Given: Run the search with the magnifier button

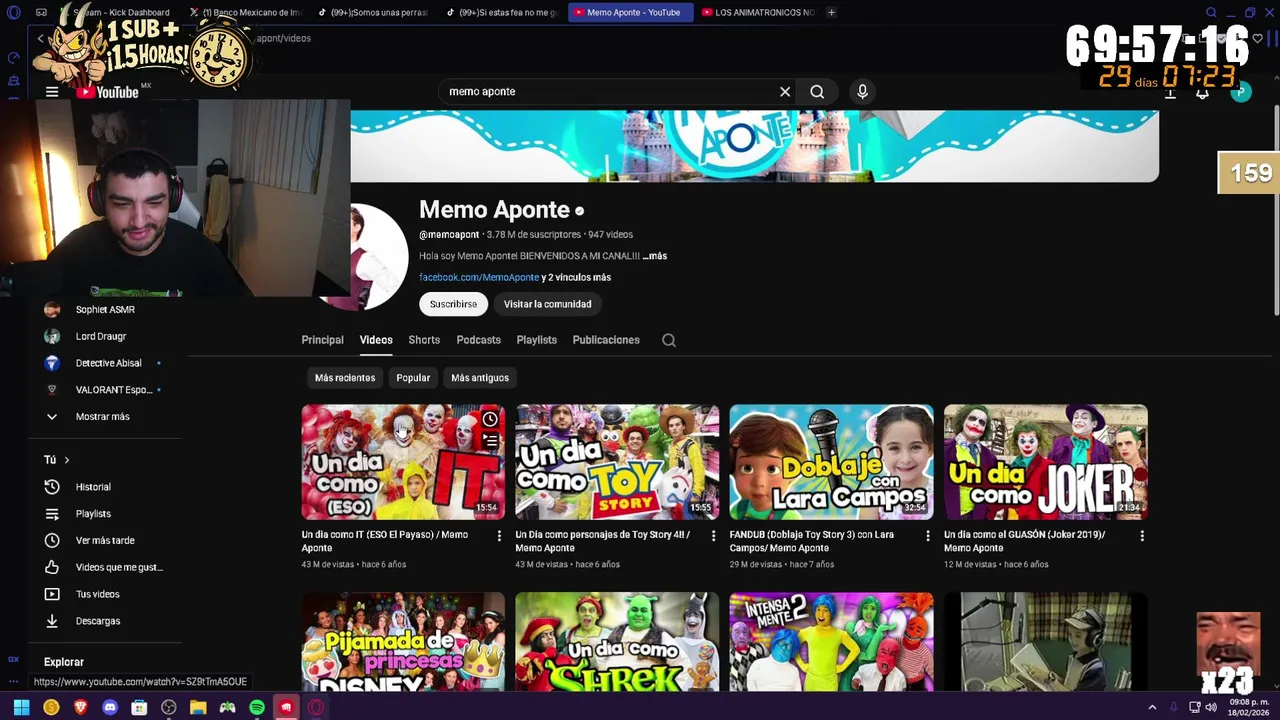Looking at the screenshot, I should click(817, 92).
